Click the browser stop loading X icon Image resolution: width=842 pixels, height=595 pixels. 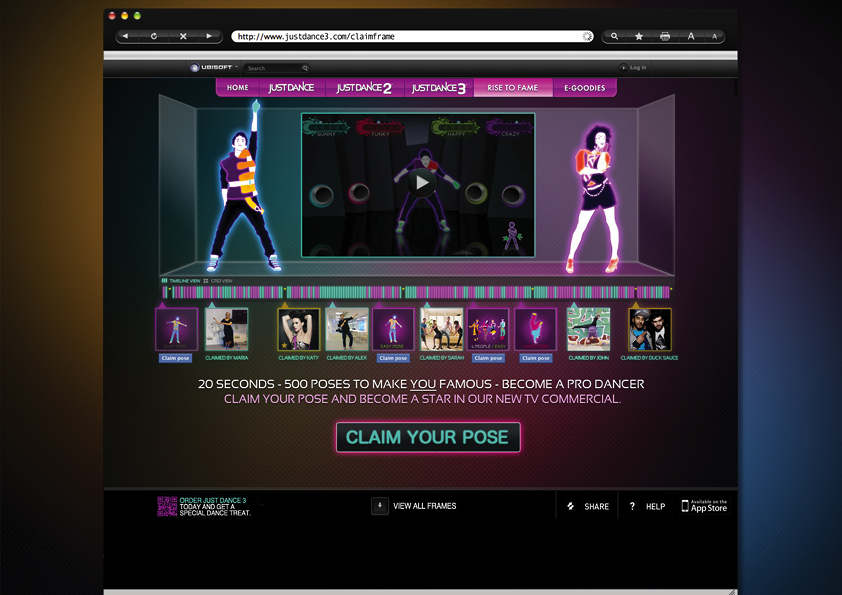pos(182,36)
